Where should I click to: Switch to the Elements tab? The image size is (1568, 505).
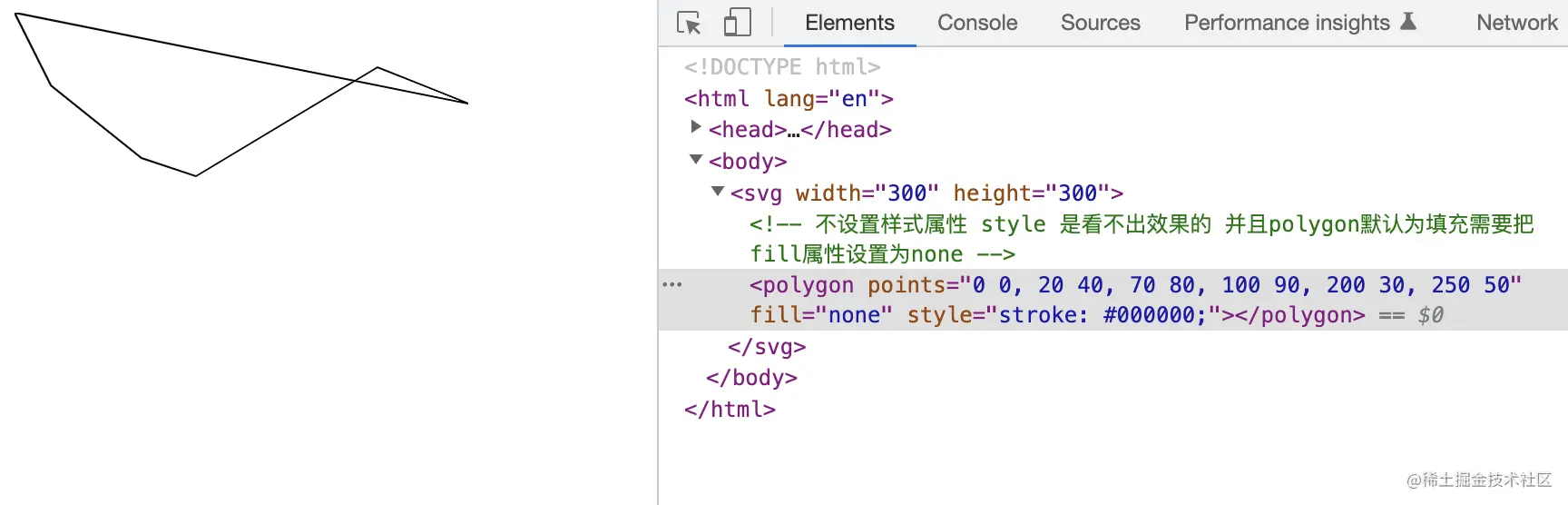(x=849, y=23)
